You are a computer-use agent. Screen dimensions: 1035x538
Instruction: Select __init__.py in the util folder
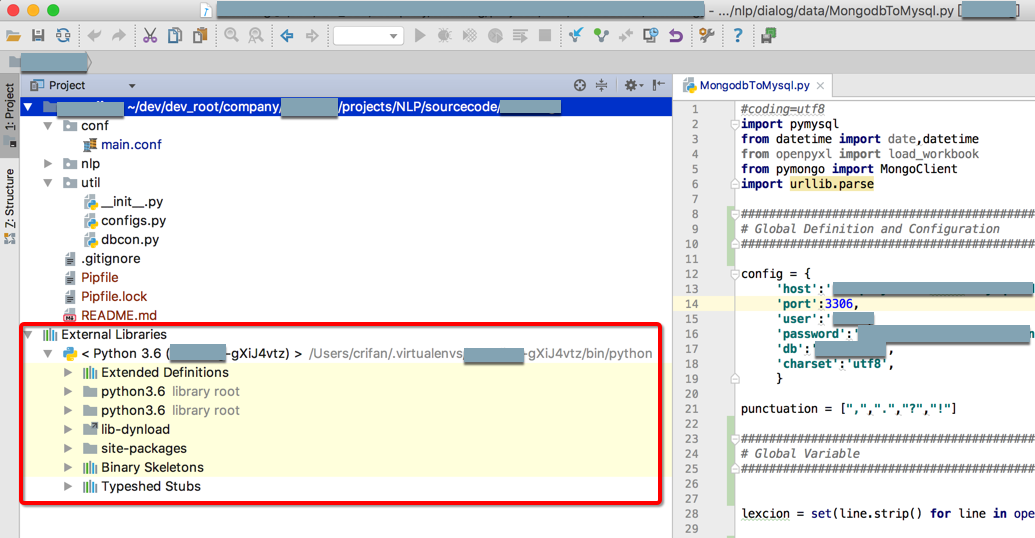click(x=131, y=202)
